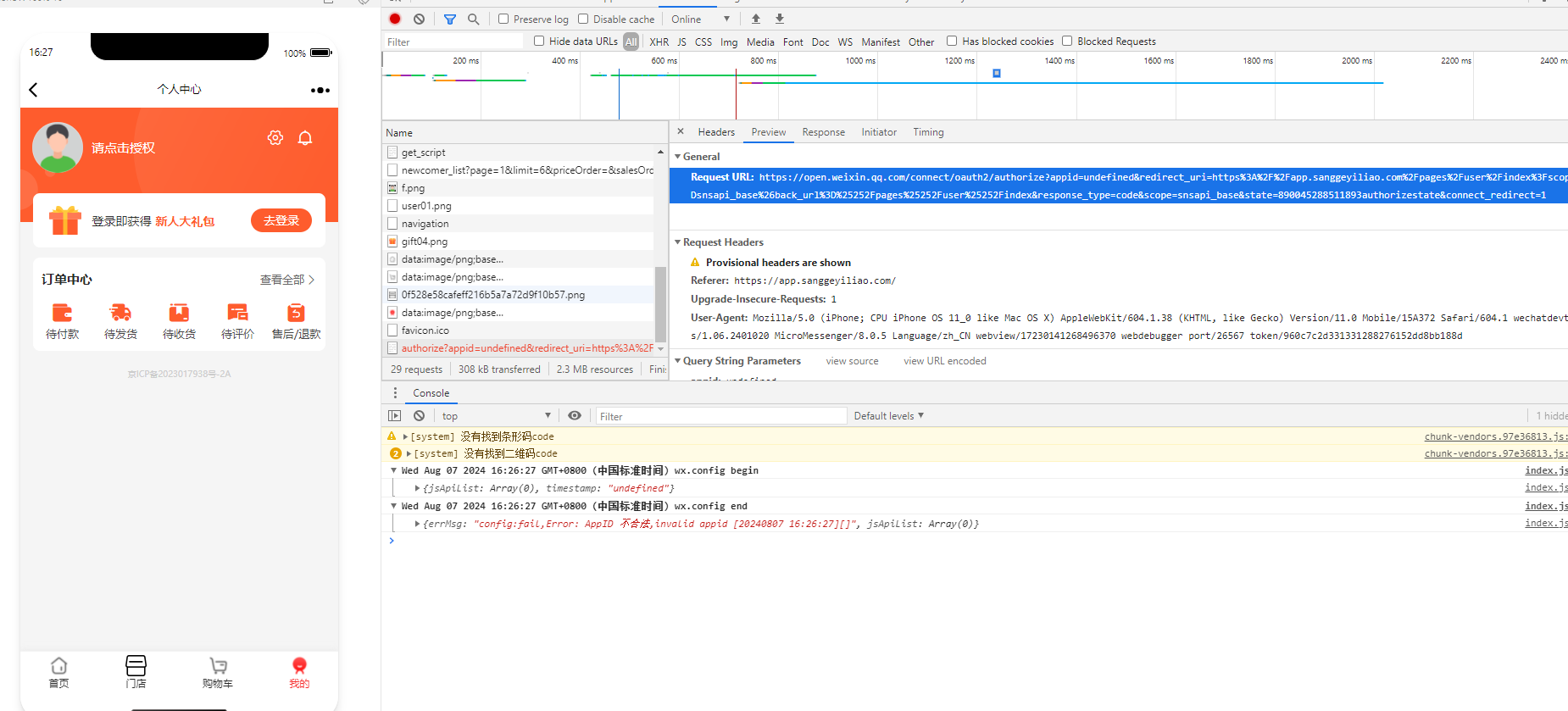Click the network list vertical scrollbar
This screenshot has height=711, width=1568.
(x=660, y=303)
